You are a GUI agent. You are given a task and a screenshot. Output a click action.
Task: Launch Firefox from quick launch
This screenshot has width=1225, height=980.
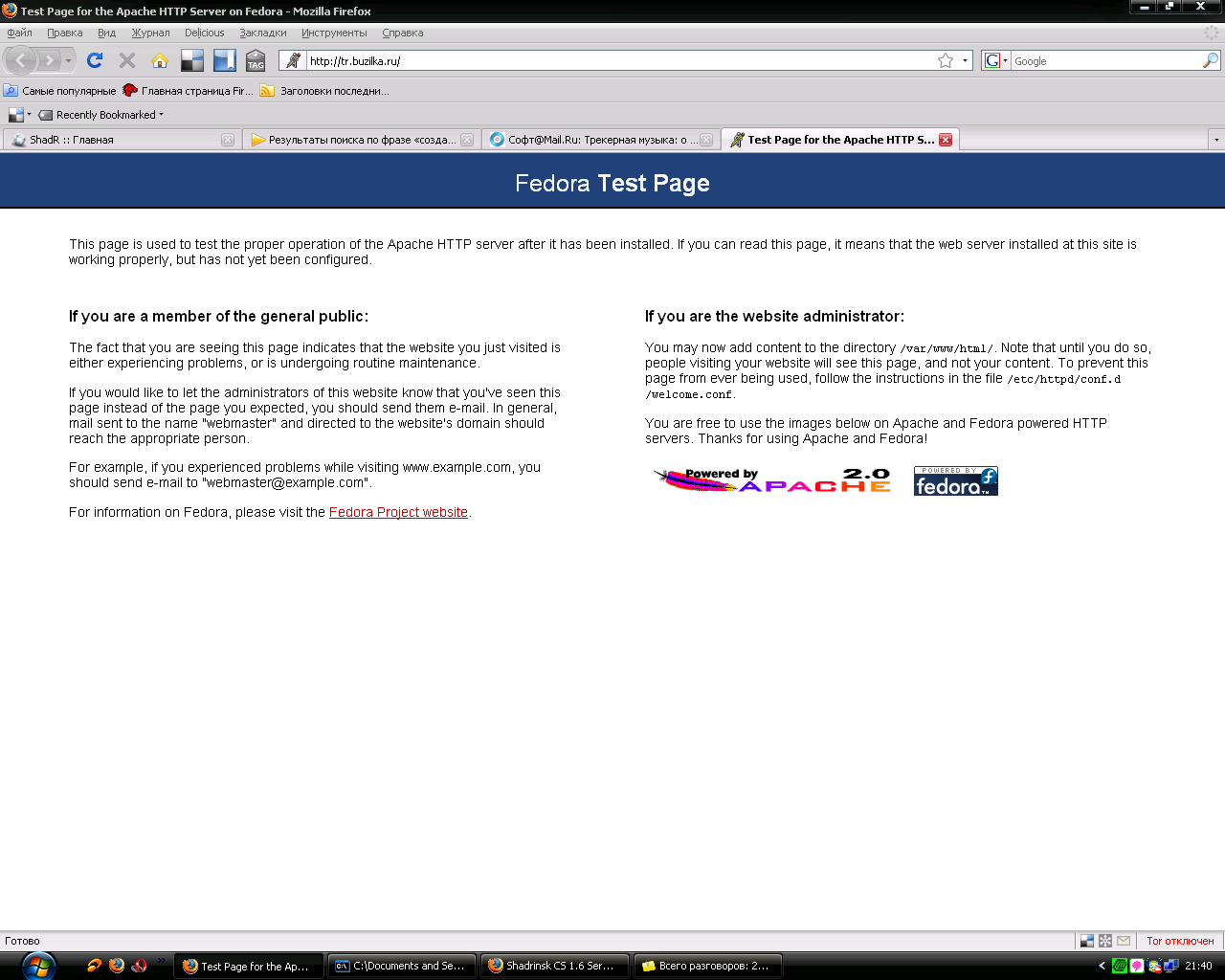[117, 966]
